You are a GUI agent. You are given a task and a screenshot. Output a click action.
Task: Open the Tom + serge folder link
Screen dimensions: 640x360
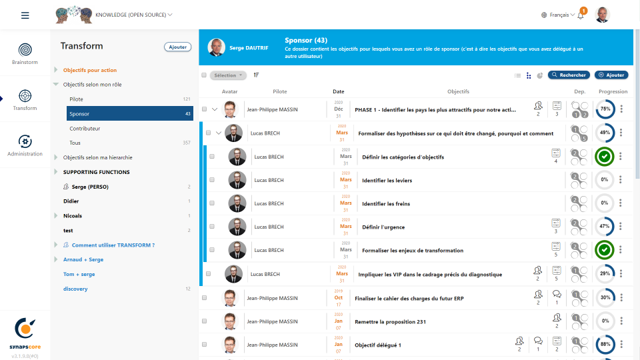click(79, 274)
